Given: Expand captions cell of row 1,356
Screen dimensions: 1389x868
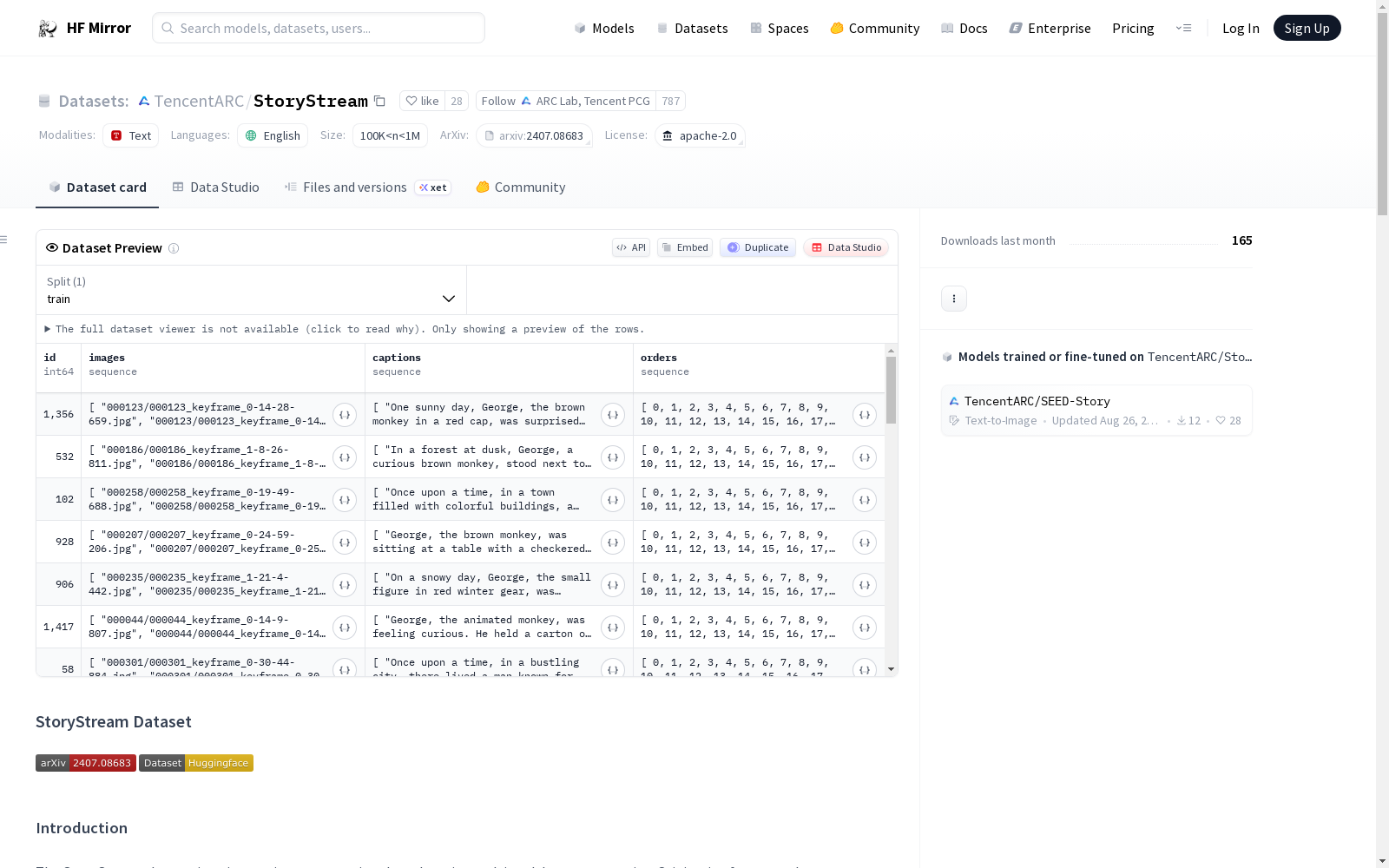Looking at the screenshot, I should (x=613, y=415).
